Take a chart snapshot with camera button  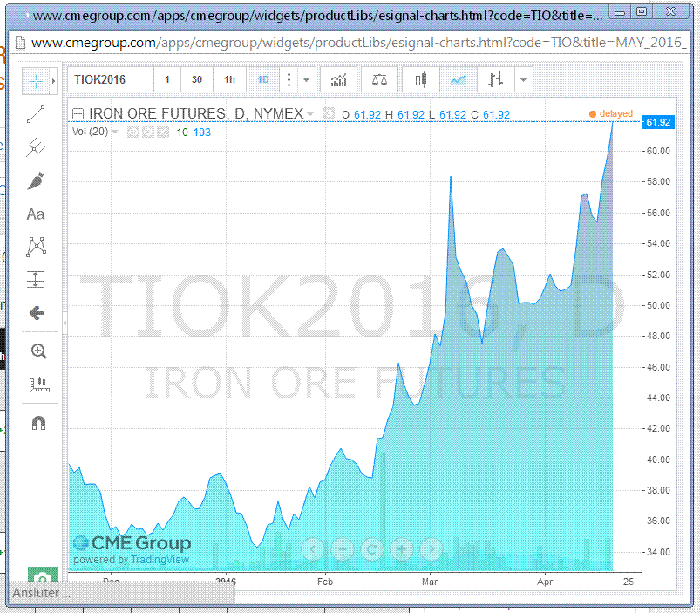(43, 575)
